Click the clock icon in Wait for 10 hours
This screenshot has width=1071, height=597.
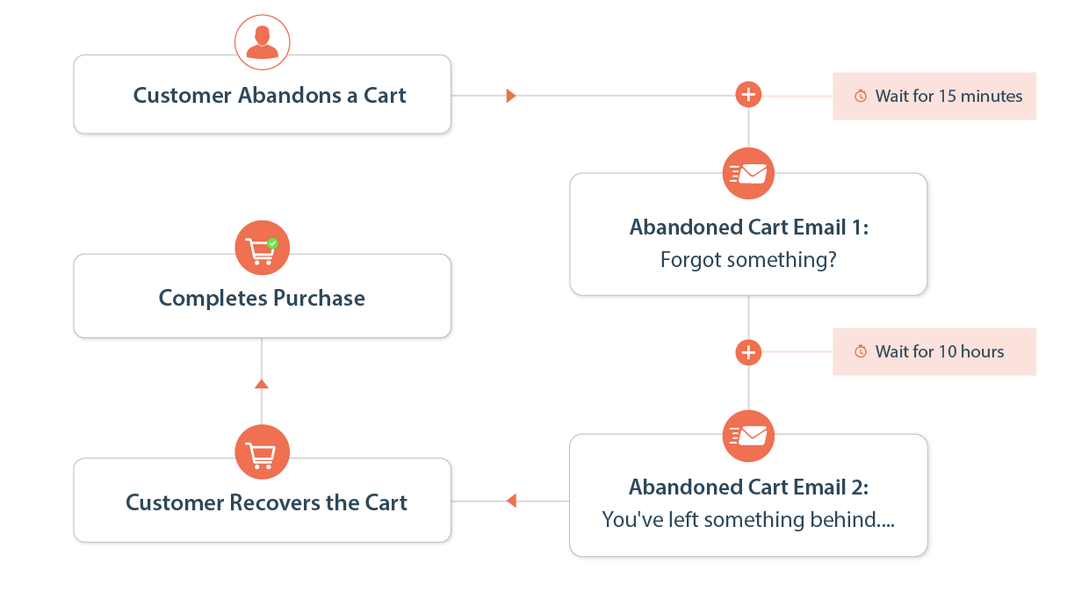point(860,352)
